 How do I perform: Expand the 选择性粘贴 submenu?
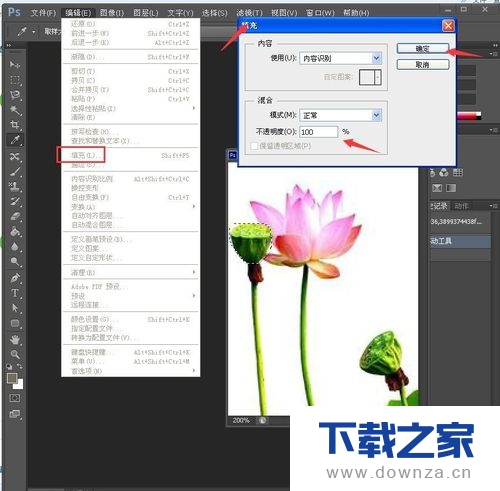click(x=132, y=108)
